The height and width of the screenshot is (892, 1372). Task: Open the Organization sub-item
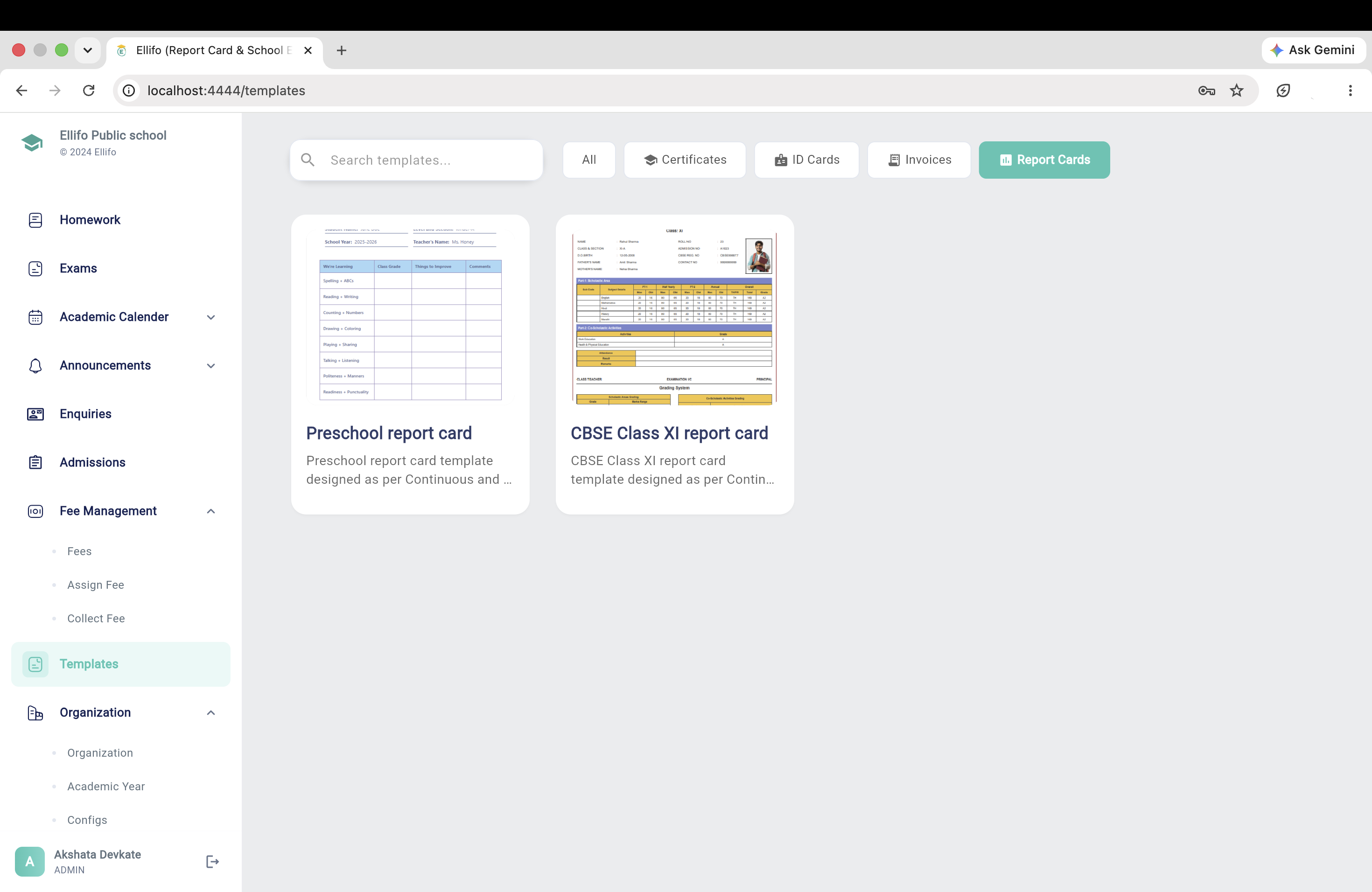[100, 753]
